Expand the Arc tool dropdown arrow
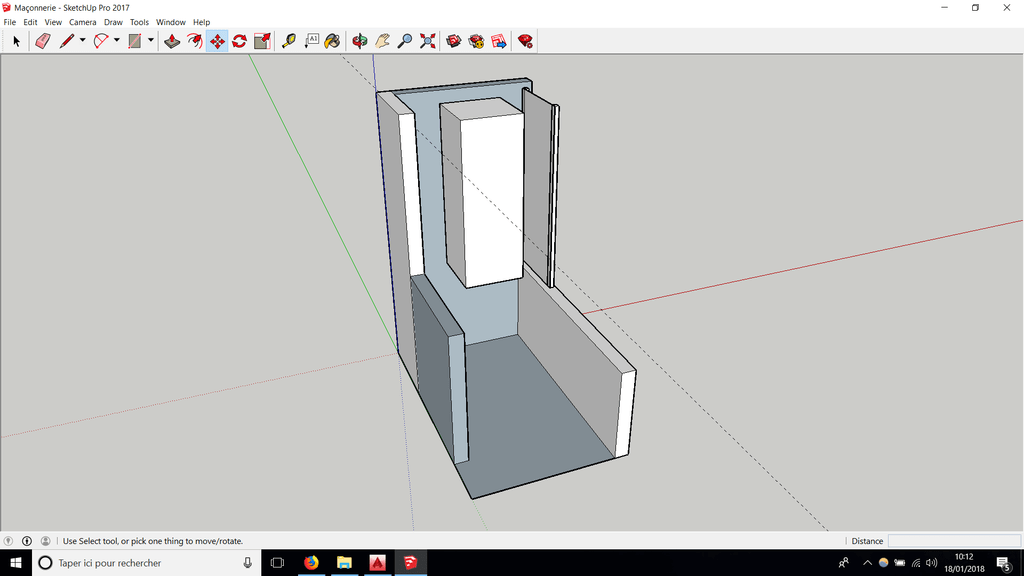The height and width of the screenshot is (576, 1024). coord(116,40)
